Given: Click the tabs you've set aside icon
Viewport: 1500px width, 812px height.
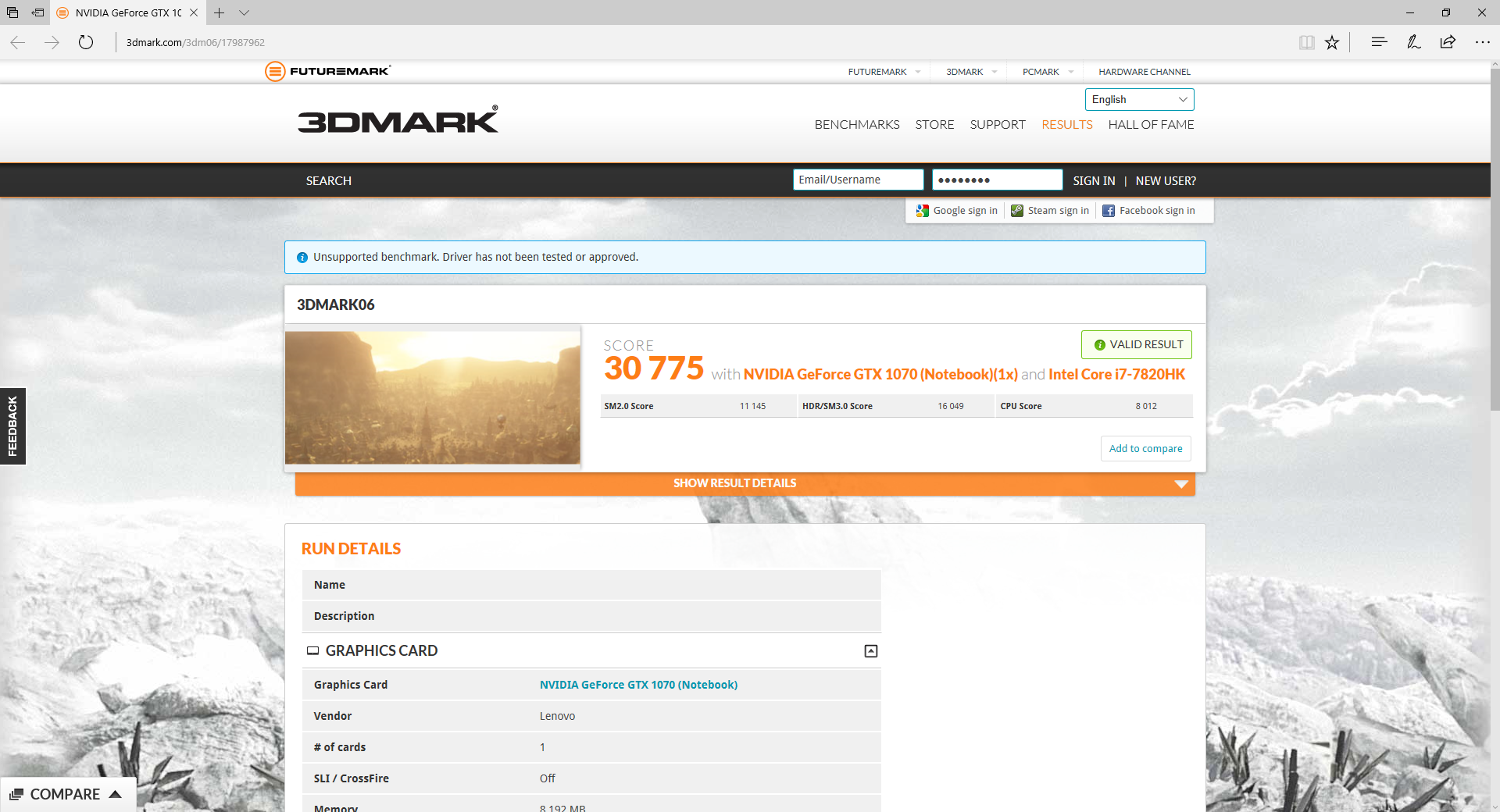Looking at the screenshot, I should tap(12, 12).
